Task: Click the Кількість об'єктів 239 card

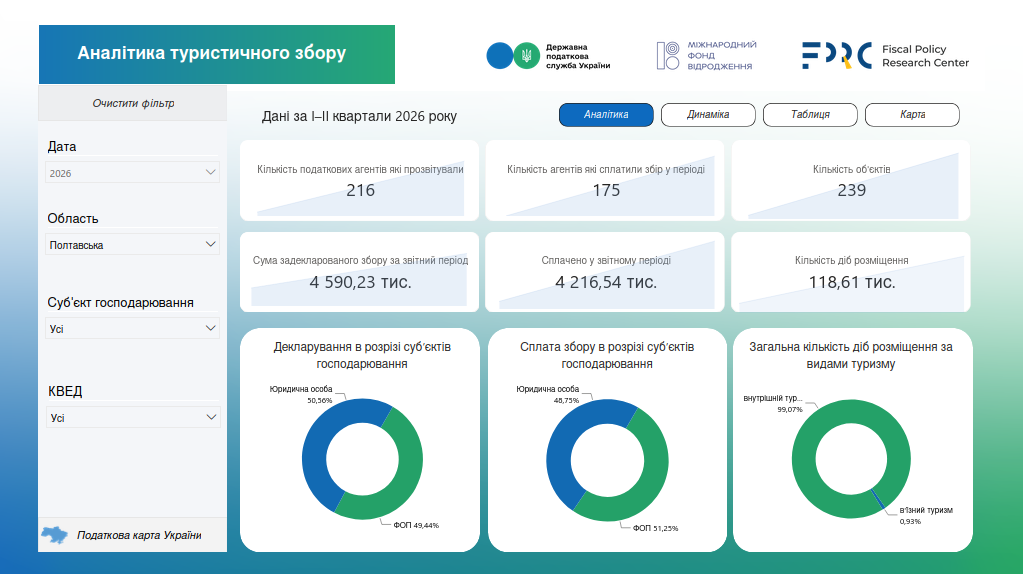Action: [x=851, y=181]
